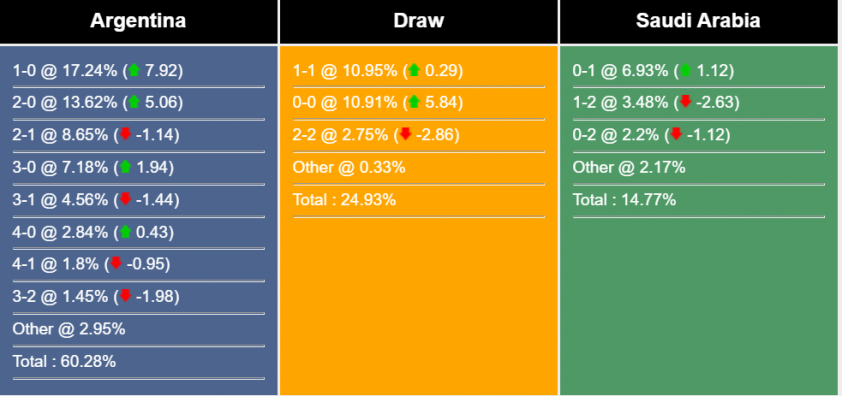Click green up arrow beside 0-0 draw
842x396 pixels.
pyautogui.click(x=413, y=102)
